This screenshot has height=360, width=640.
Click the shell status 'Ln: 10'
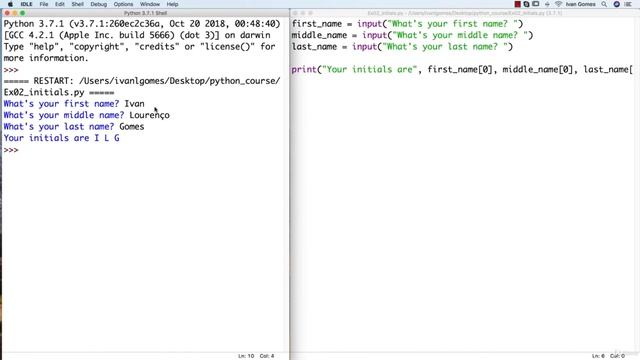click(x=246, y=356)
